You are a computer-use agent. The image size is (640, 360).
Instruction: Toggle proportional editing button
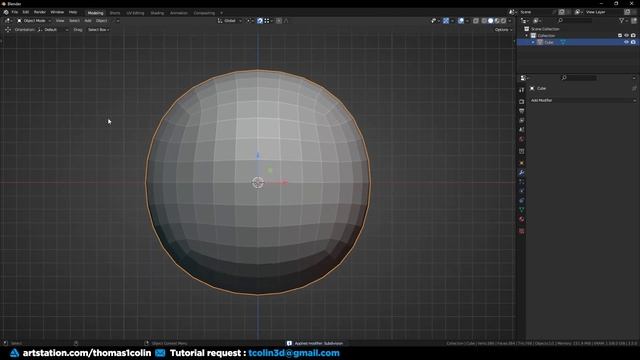click(279, 20)
